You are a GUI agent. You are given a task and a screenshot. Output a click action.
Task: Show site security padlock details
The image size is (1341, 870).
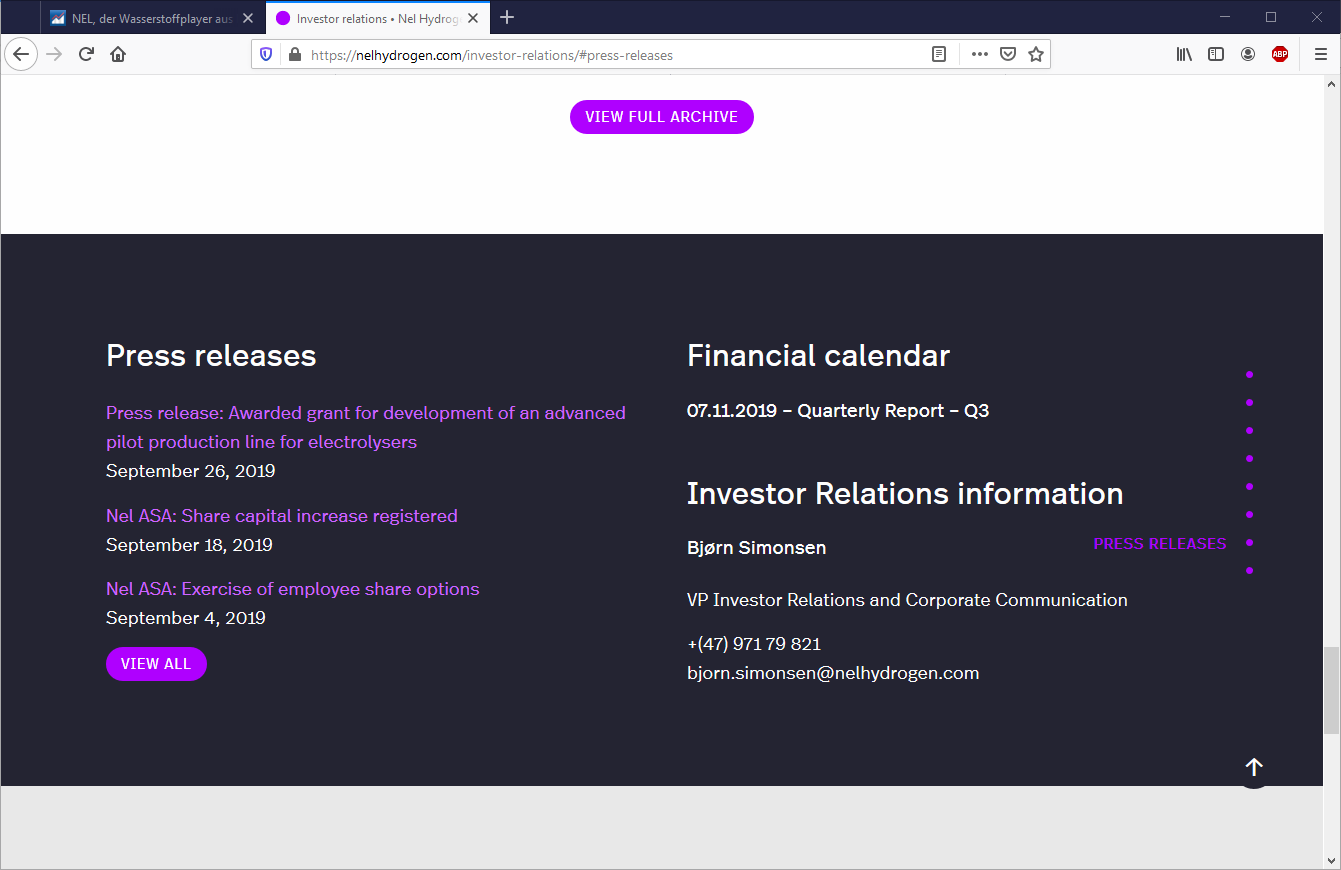click(294, 55)
